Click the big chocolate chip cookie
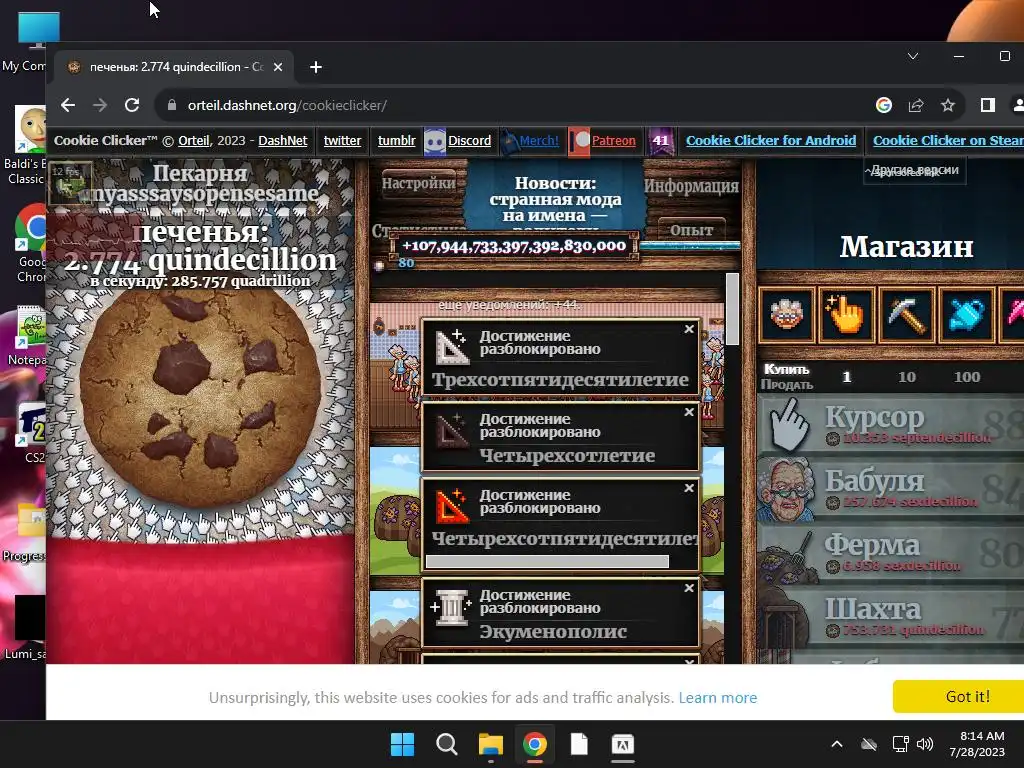Screen dimensions: 1024x768 [x=200, y=400]
